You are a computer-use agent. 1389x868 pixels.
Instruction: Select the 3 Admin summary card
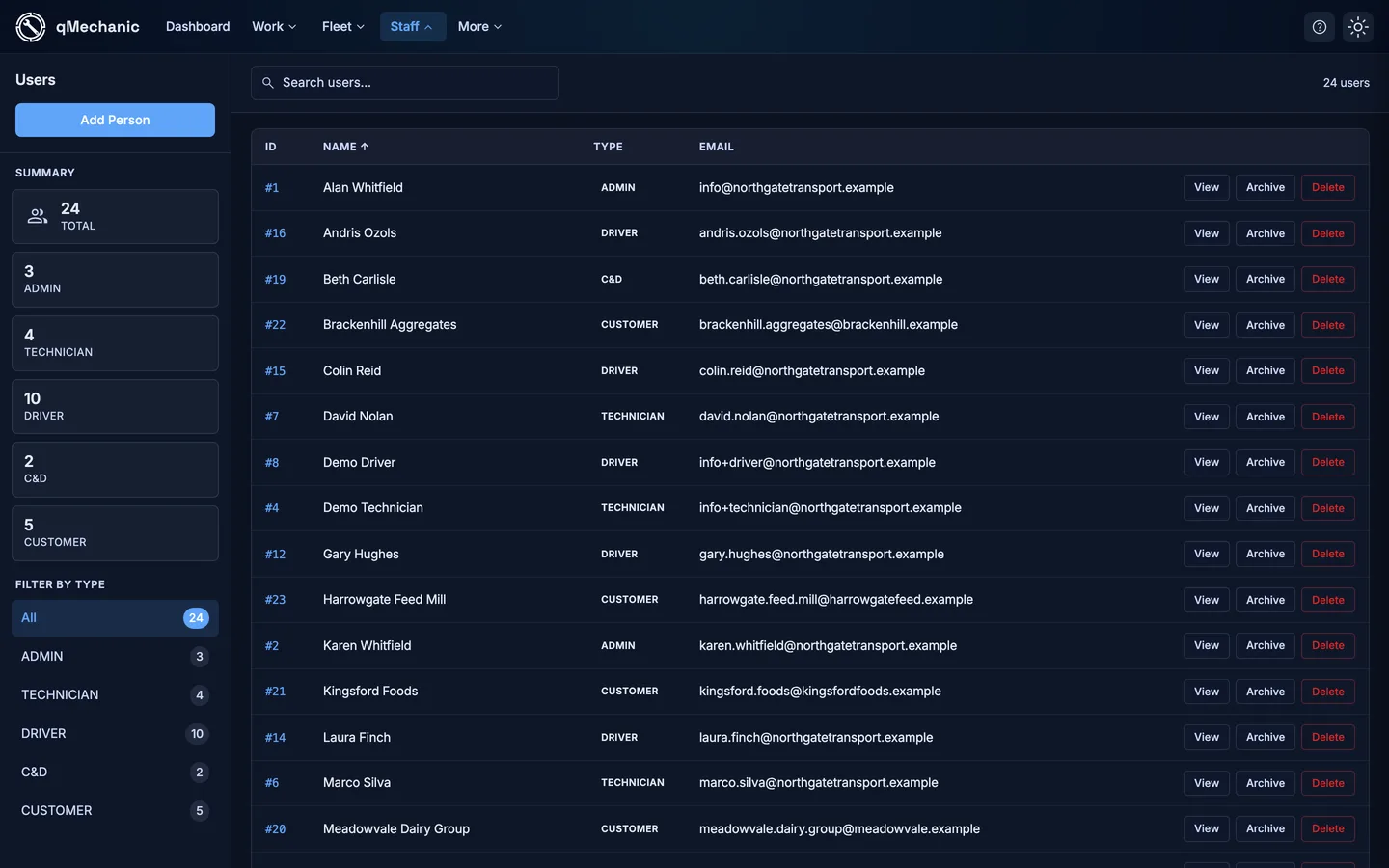tap(115, 280)
